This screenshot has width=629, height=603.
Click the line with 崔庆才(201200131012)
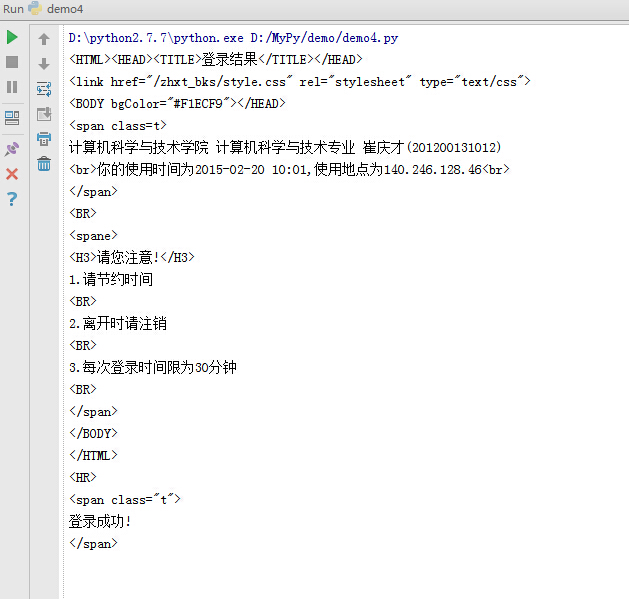tap(285, 148)
